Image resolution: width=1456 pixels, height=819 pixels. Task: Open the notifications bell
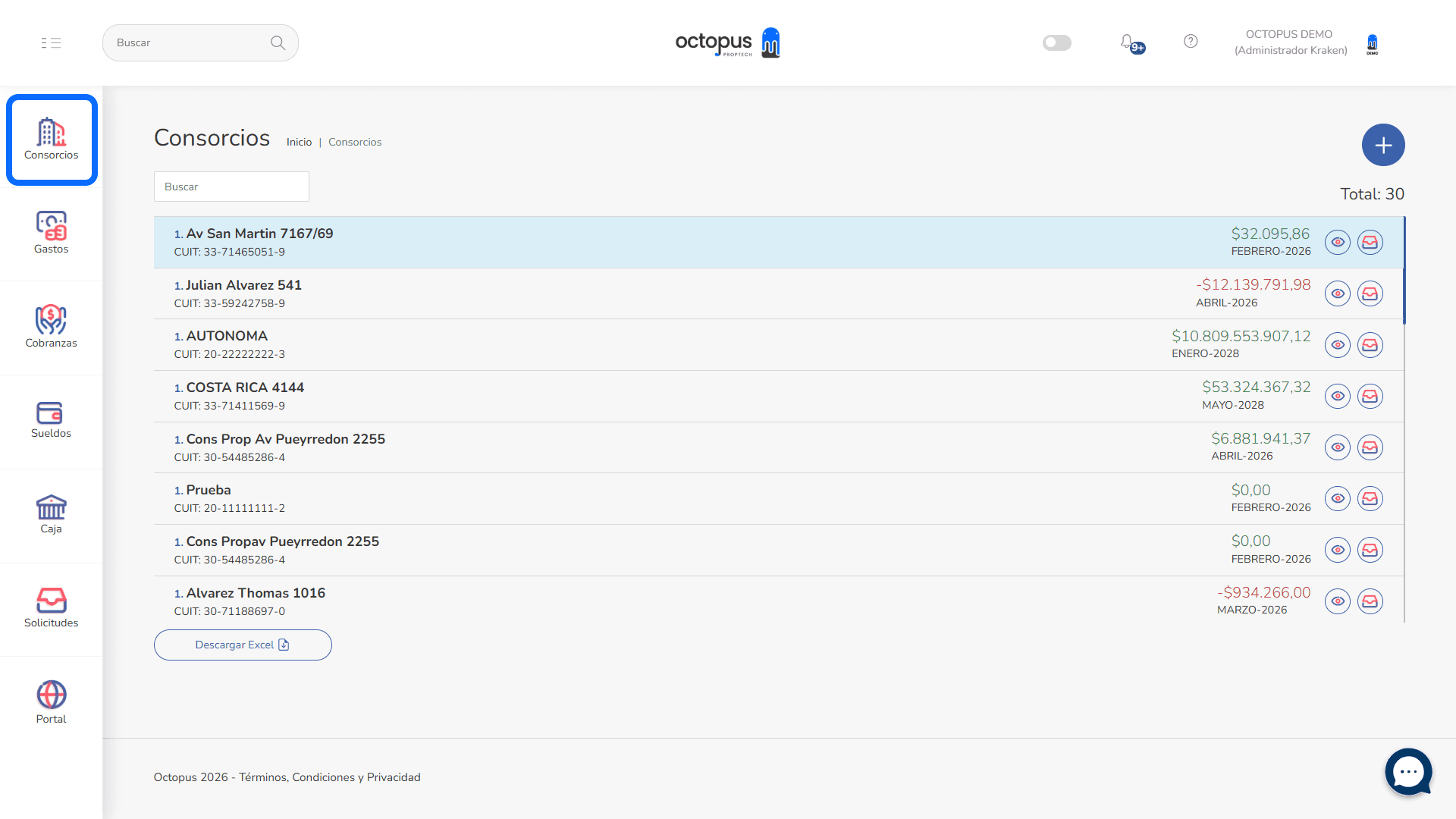[1128, 42]
